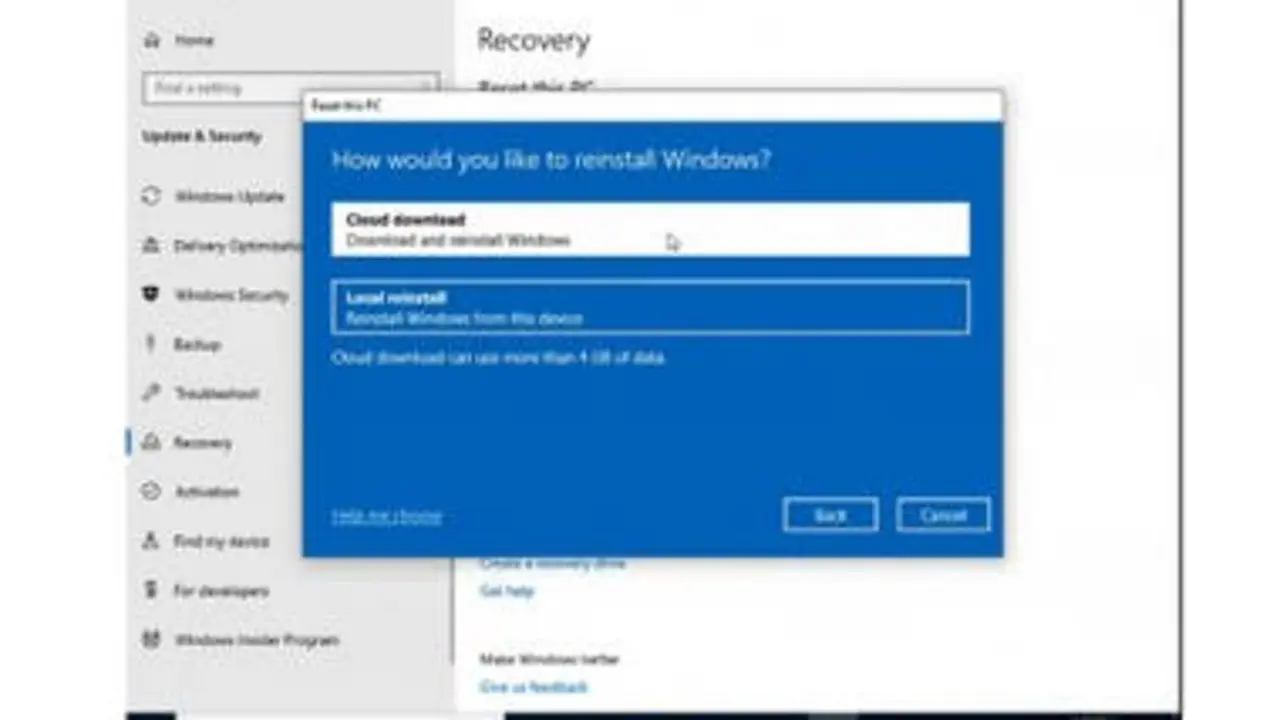Image resolution: width=1280 pixels, height=720 pixels.
Task: Click the Windows Security shield icon
Action: coord(151,295)
